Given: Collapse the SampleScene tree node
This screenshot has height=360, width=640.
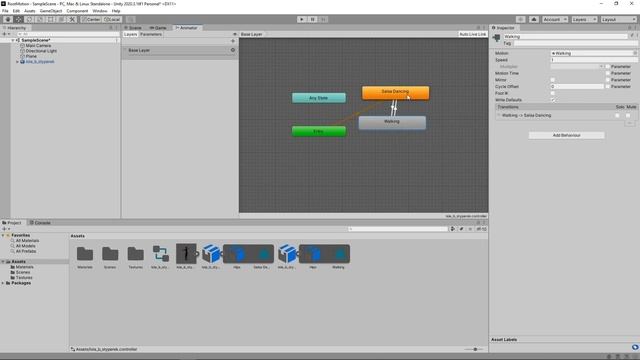Looking at the screenshot, I should click(13, 40).
